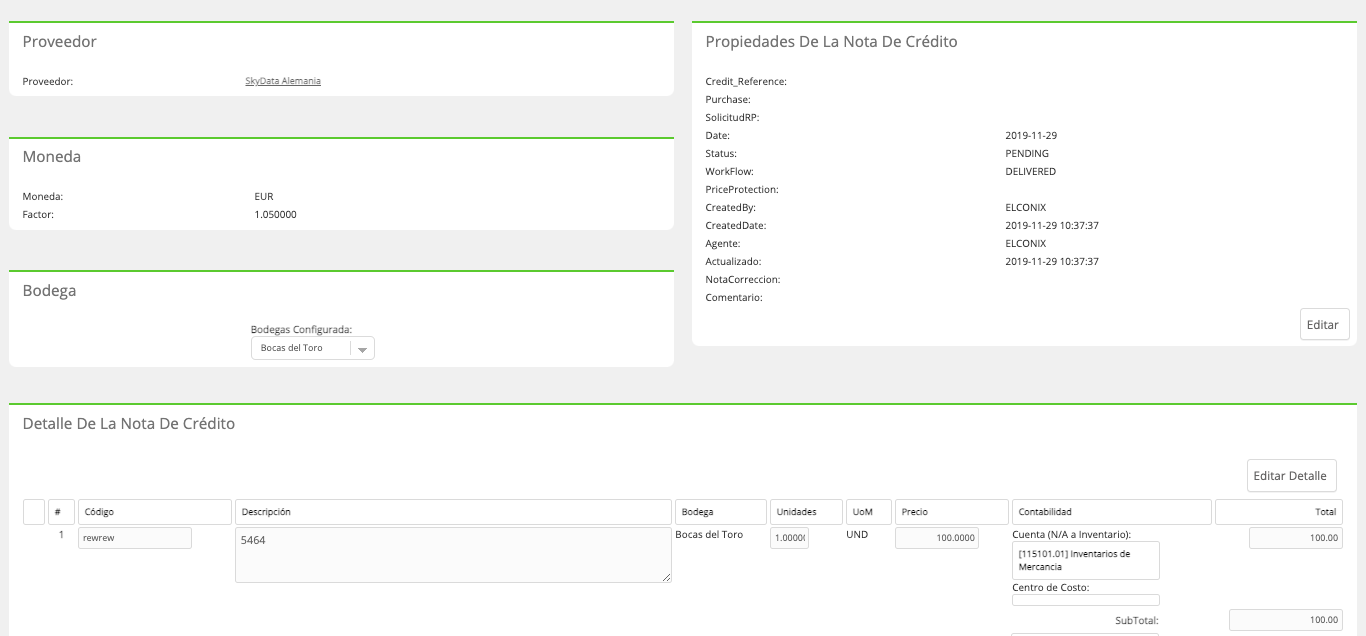The width and height of the screenshot is (1366, 636).
Task: Click the DELIVERED workflow value
Action: coord(1030,172)
